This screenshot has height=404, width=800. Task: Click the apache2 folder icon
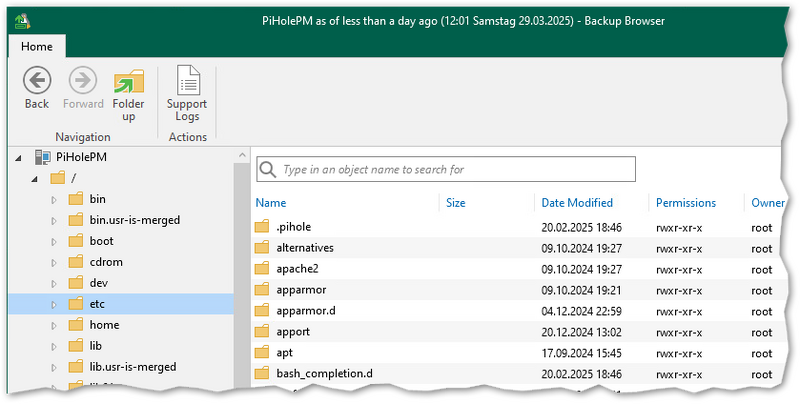(262, 268)
